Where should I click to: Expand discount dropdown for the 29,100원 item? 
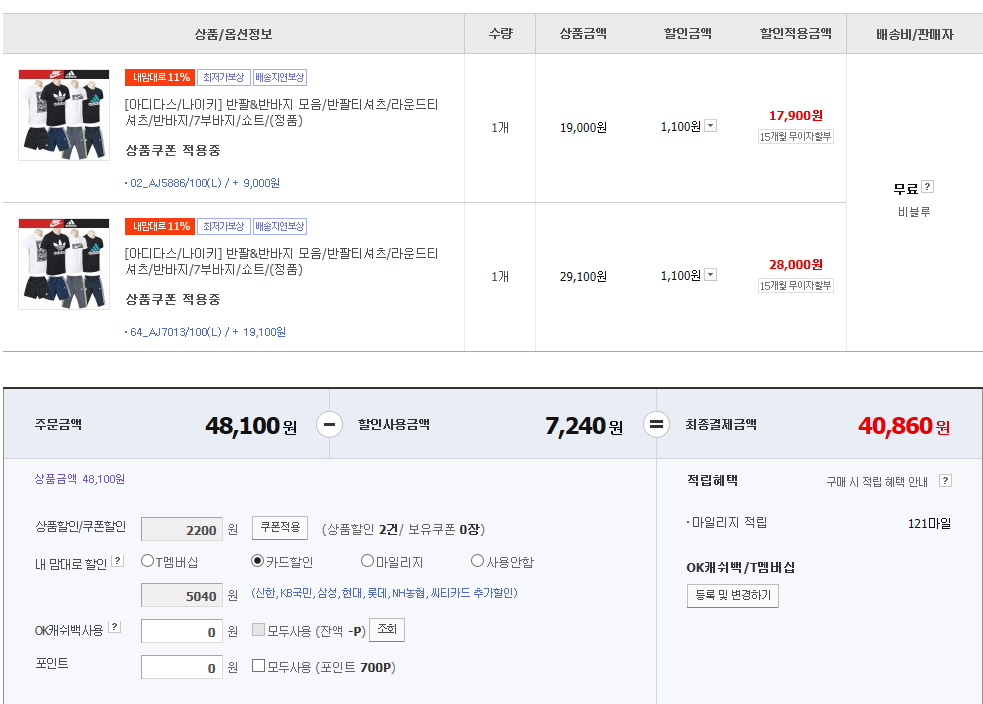(710, 275)
